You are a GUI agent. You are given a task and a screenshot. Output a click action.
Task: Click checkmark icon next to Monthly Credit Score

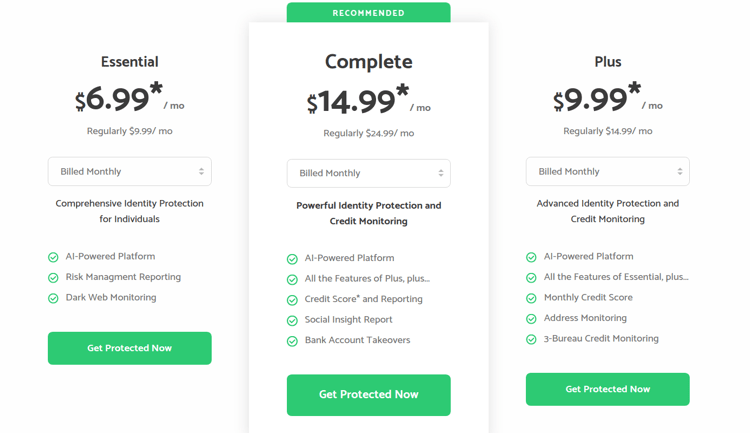click(x=531, y=298)
